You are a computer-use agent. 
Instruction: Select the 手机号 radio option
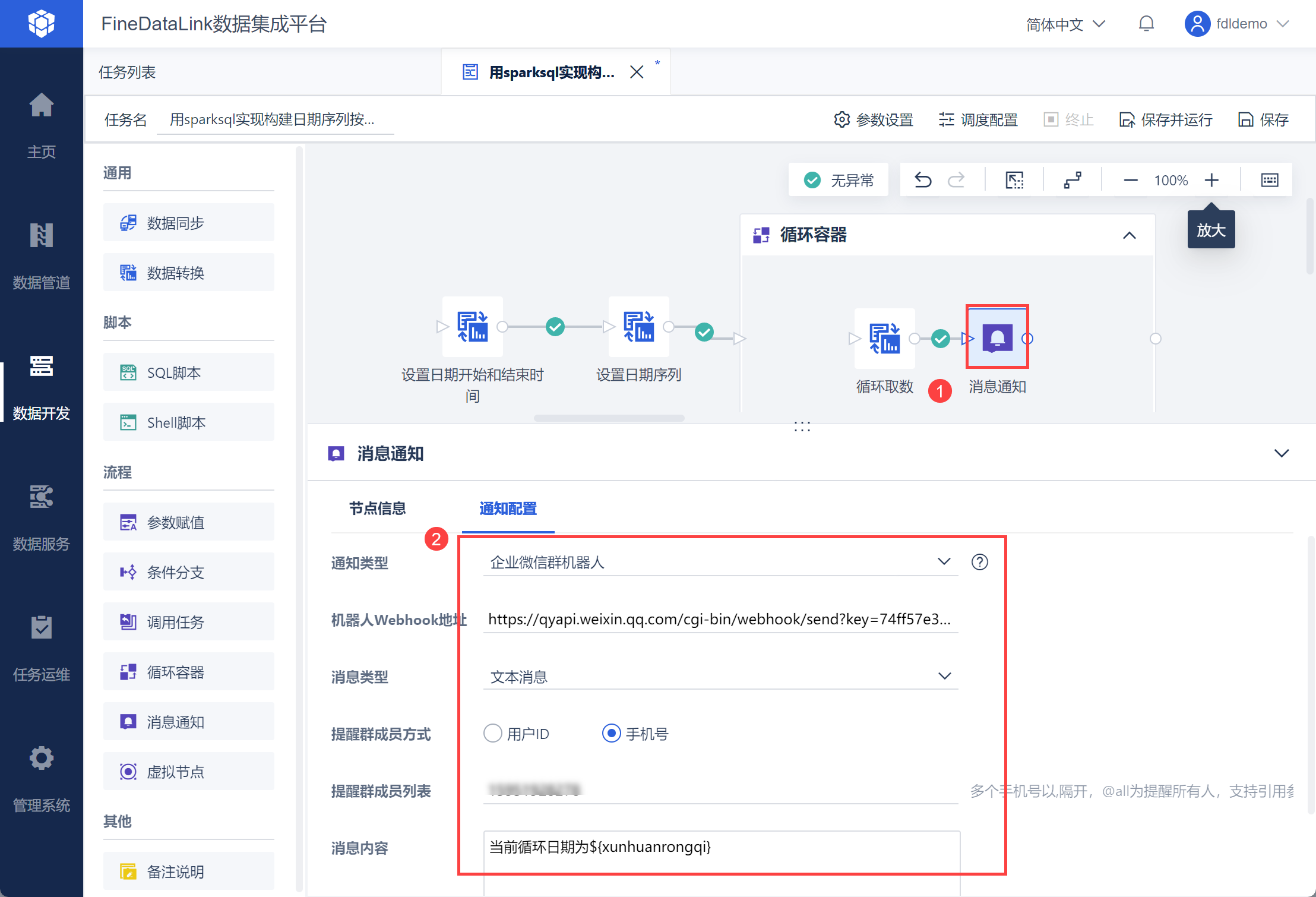612,734
